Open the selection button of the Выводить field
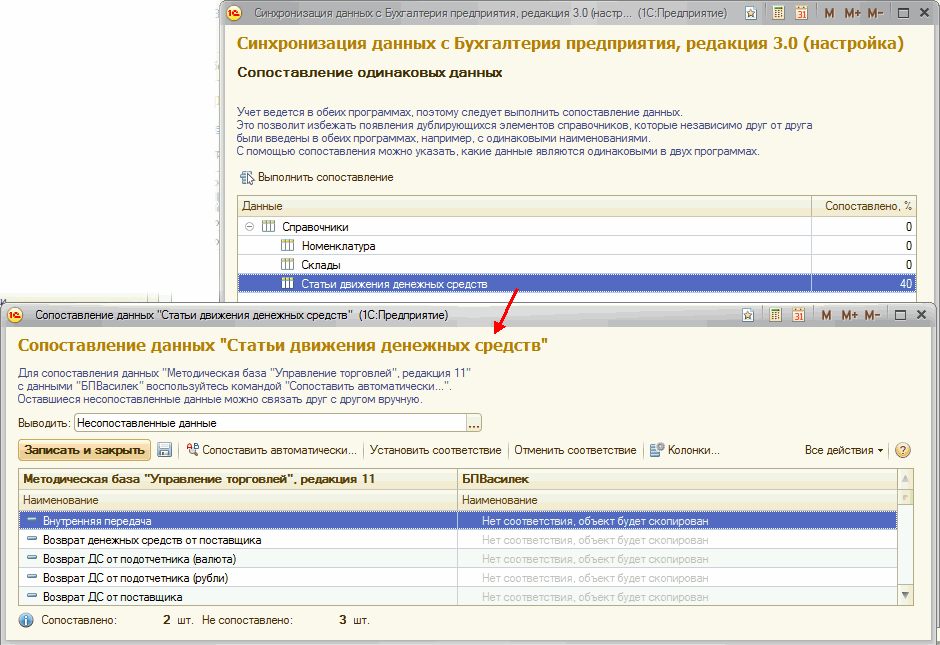The width and height of the screenshot is (940, 645). pos(474,423)
